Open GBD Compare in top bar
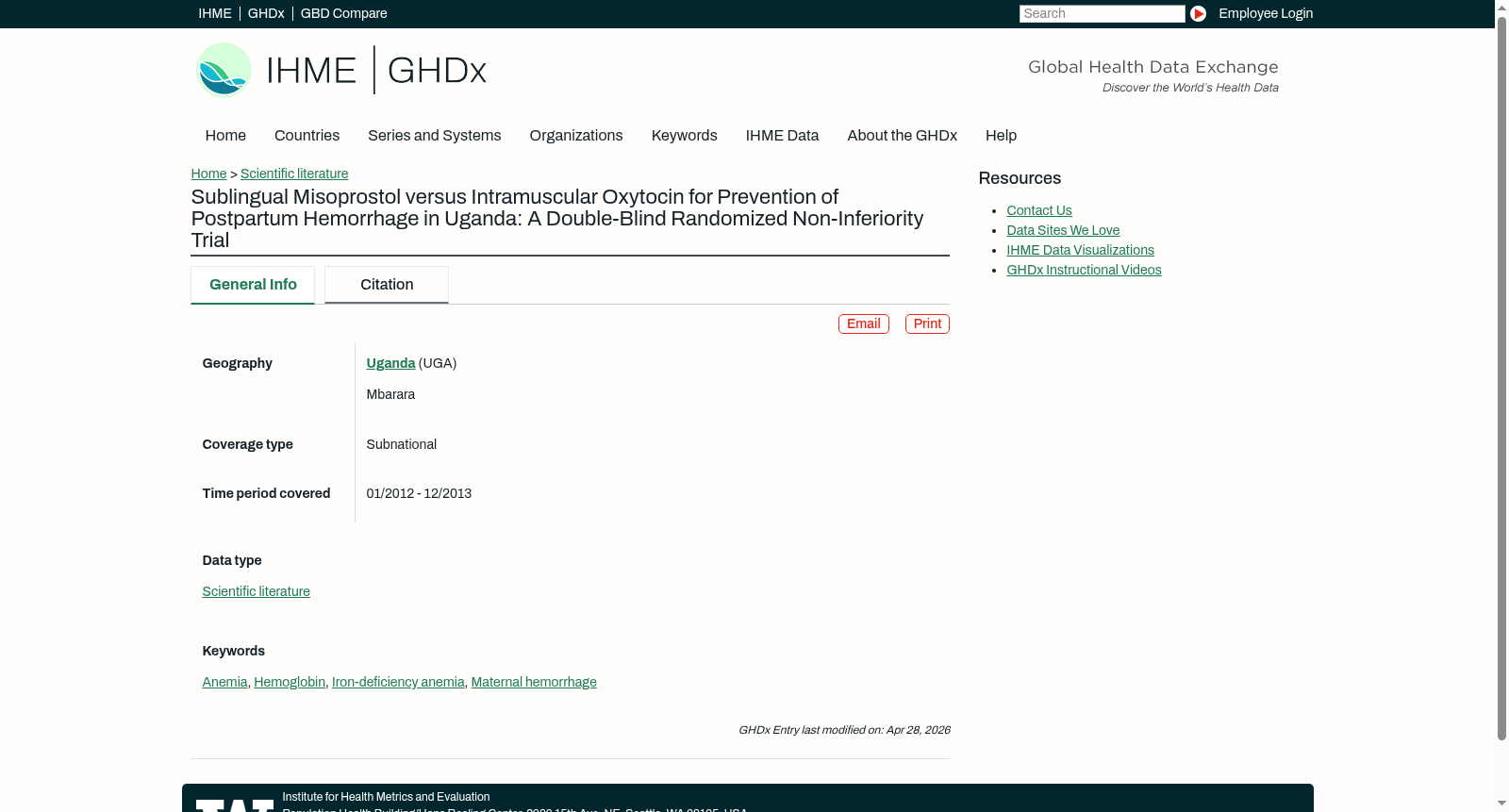 [x=343, y=13]
